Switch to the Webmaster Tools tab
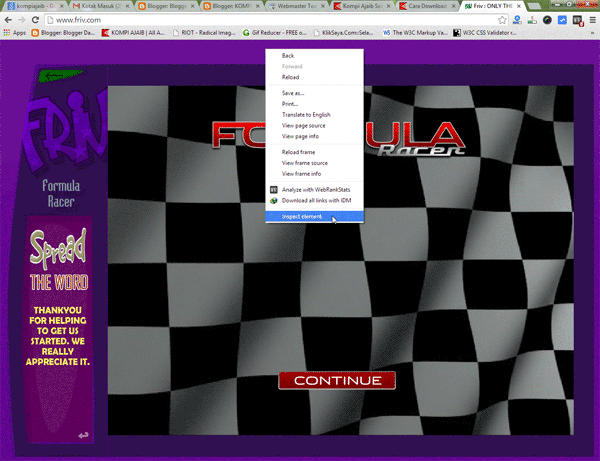 tap(297, 6)
